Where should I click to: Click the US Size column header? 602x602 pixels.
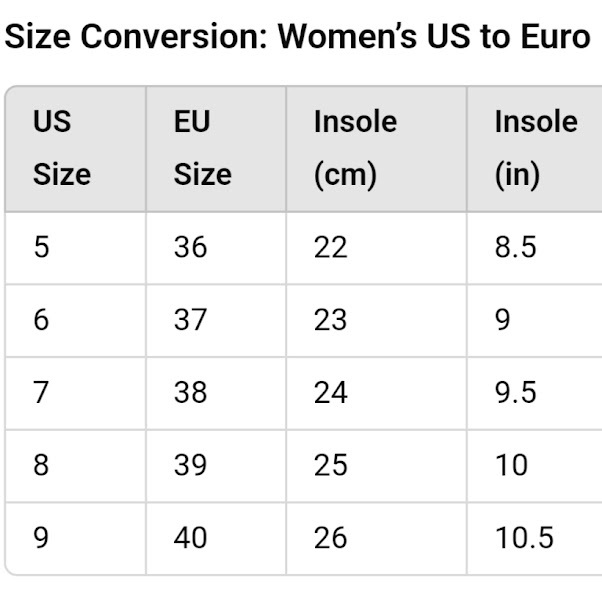coord(62,148)
